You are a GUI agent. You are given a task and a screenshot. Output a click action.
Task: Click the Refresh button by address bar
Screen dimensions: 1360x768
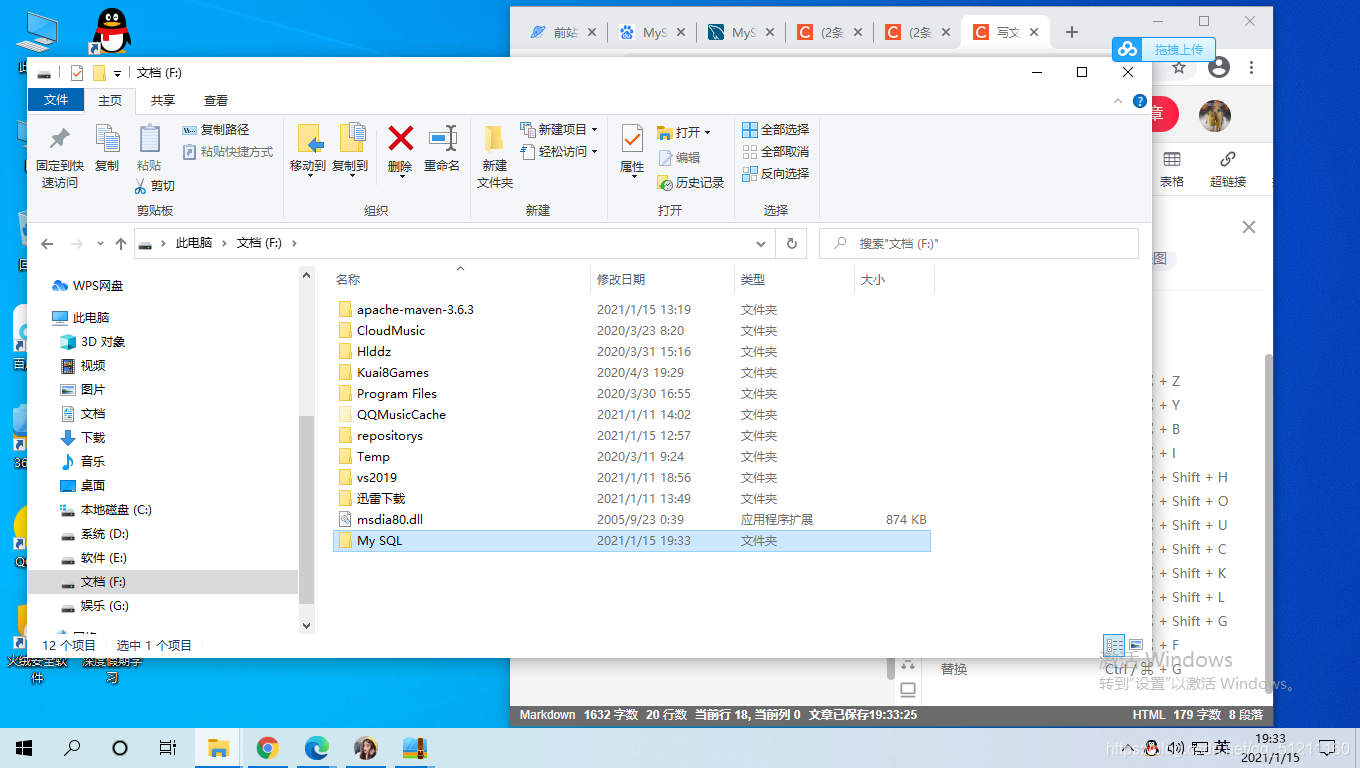pyautogui.click(x=791, y=243)
